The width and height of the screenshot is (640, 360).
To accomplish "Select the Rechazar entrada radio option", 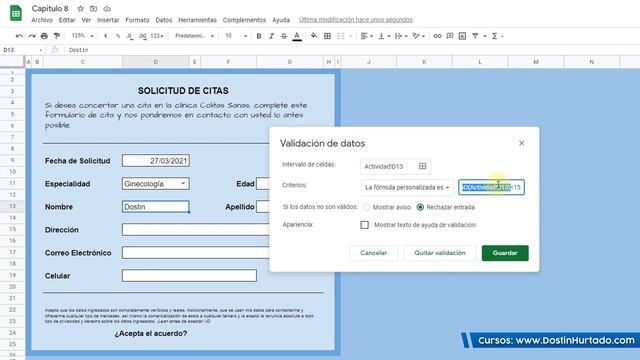I will (x=420, y=207).
